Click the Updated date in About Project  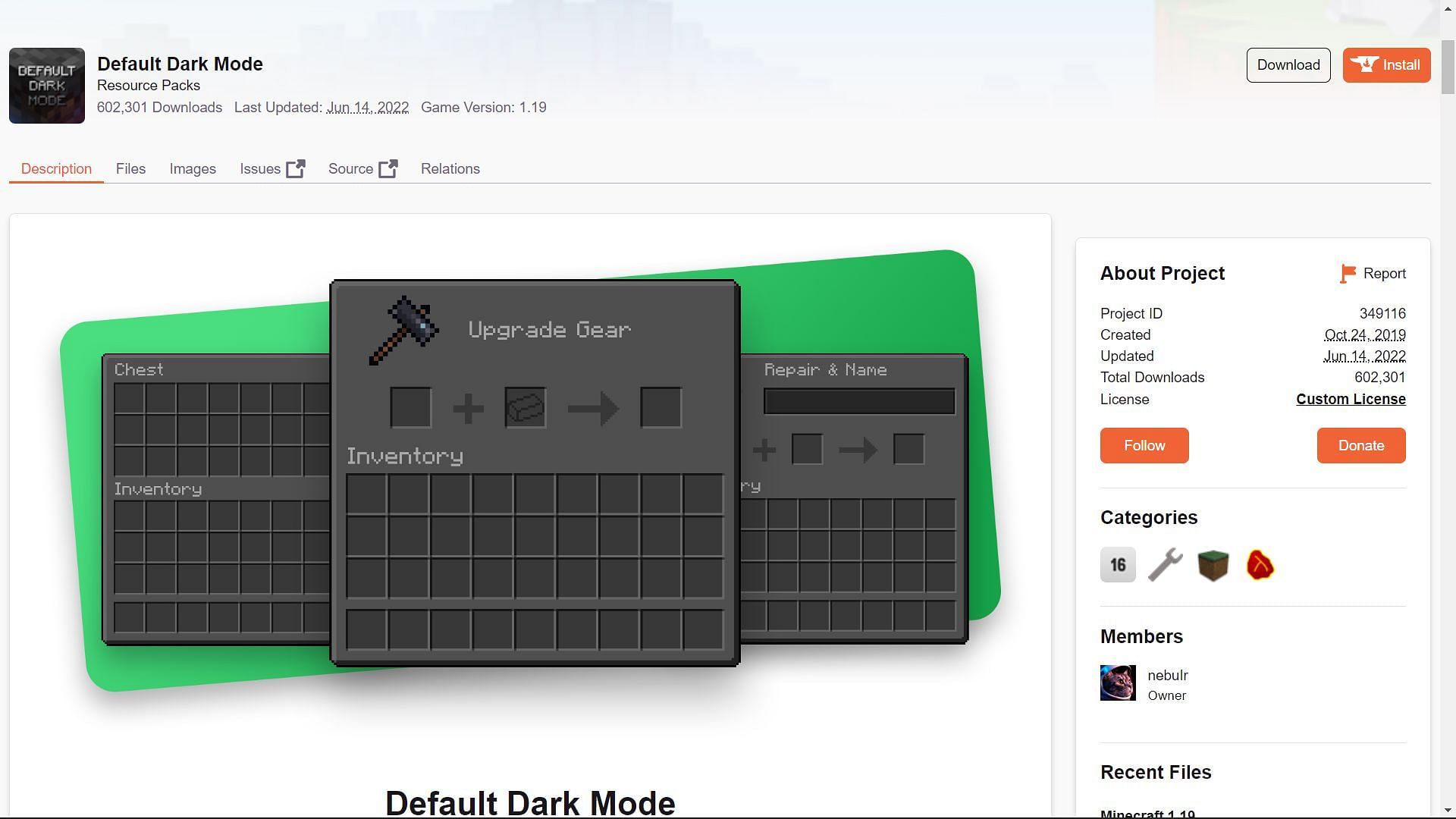1365,356
